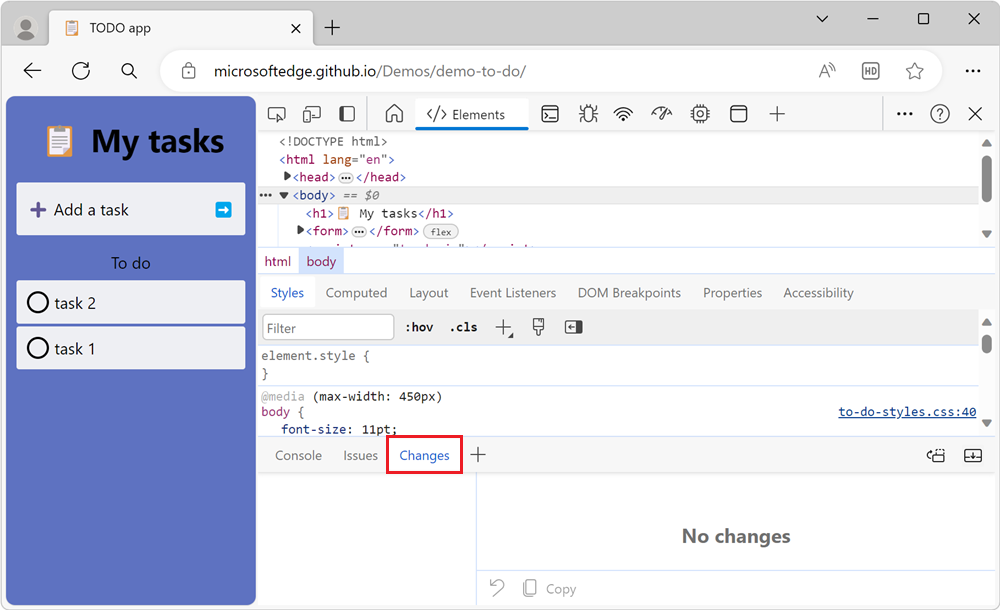The width and height of the screenshot is (1000, 610).
Task: Open the to-do-styles.css:40 link
Action: point(907,411)
